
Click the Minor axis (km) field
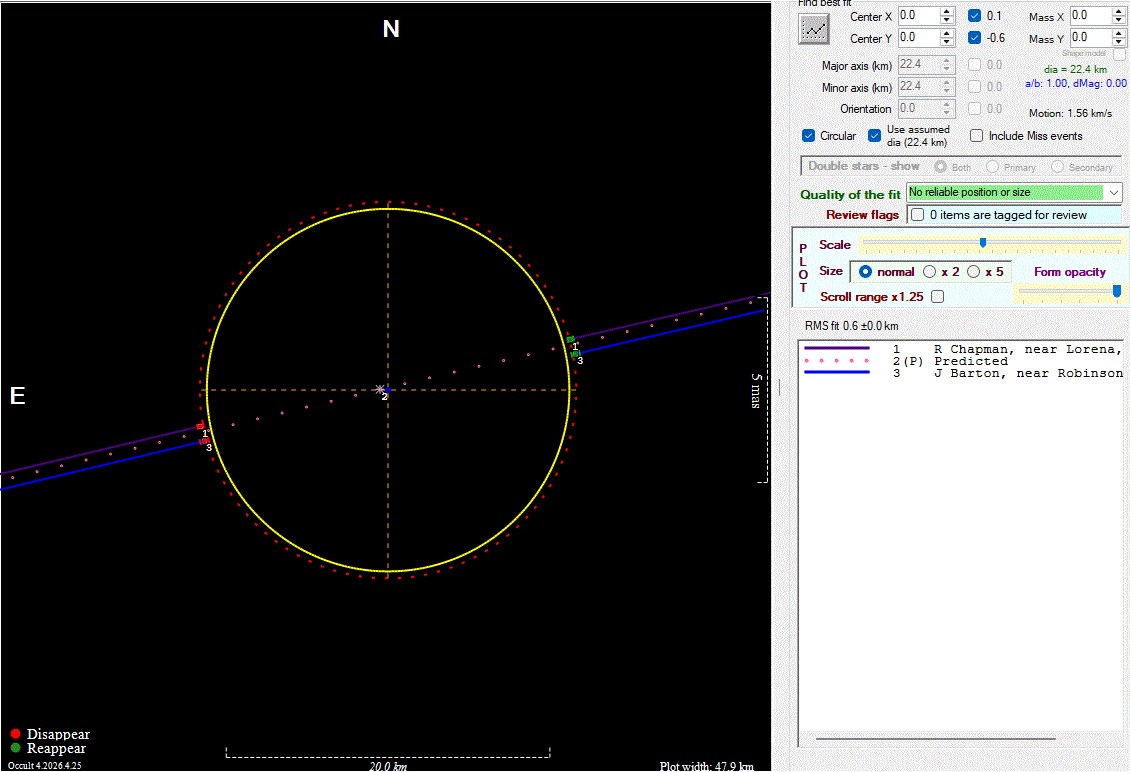(919, 86)
